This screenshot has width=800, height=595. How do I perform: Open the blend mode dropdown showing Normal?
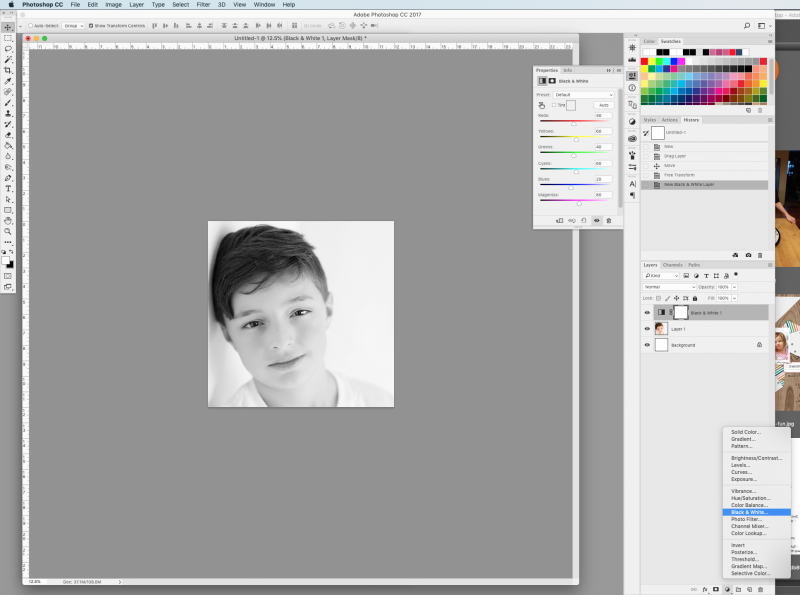click(669, 287)
